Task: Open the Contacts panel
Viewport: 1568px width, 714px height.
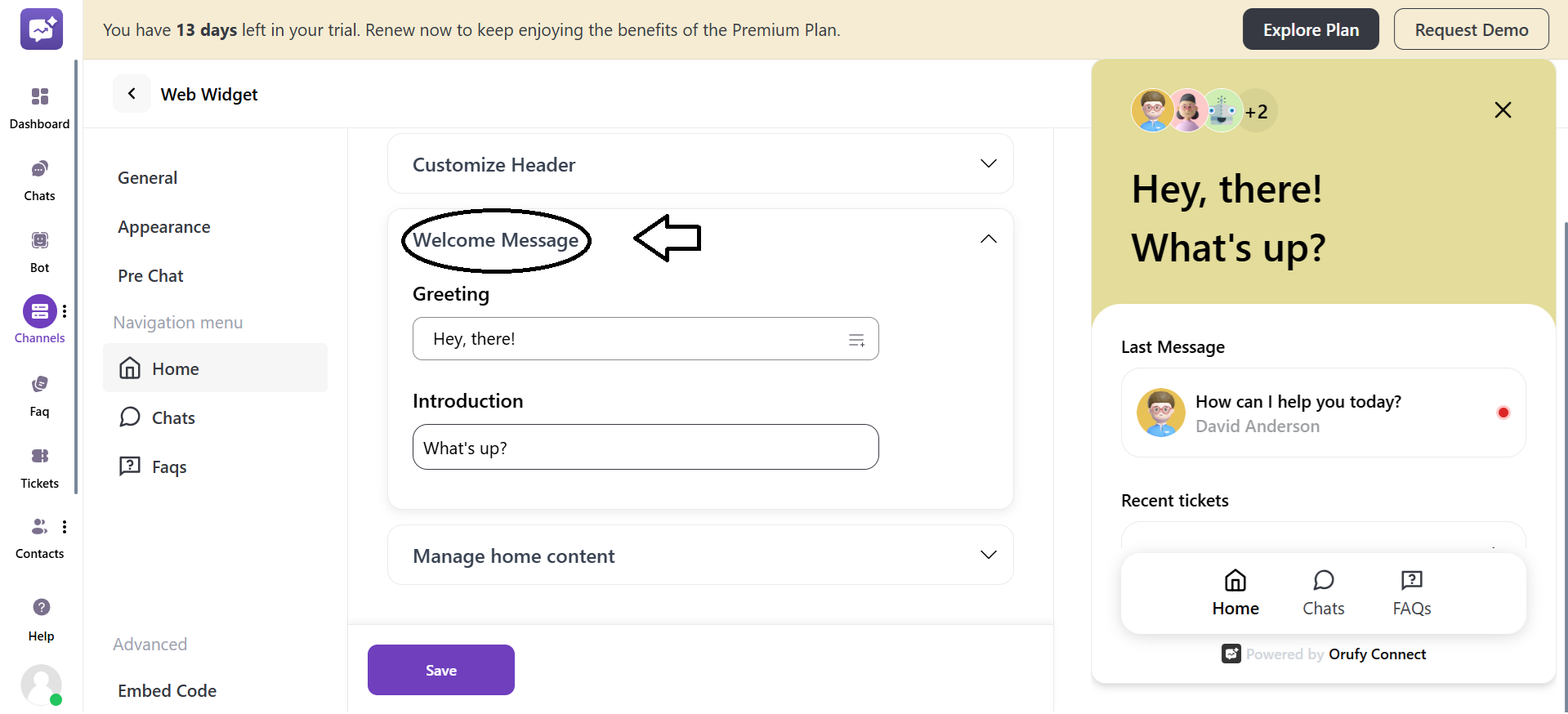Action: click(39, 534)
